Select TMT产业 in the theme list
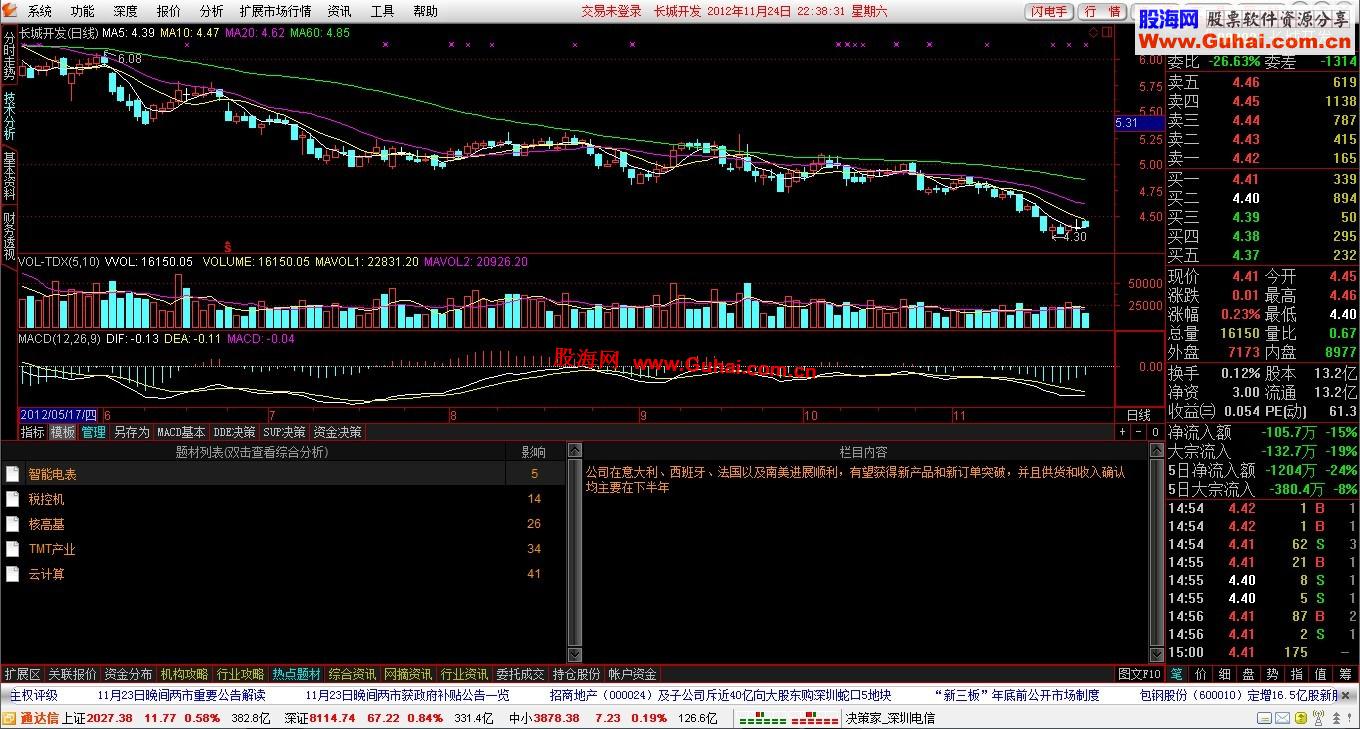Viewport: 1360px width, 729px height. coord(52,549)
